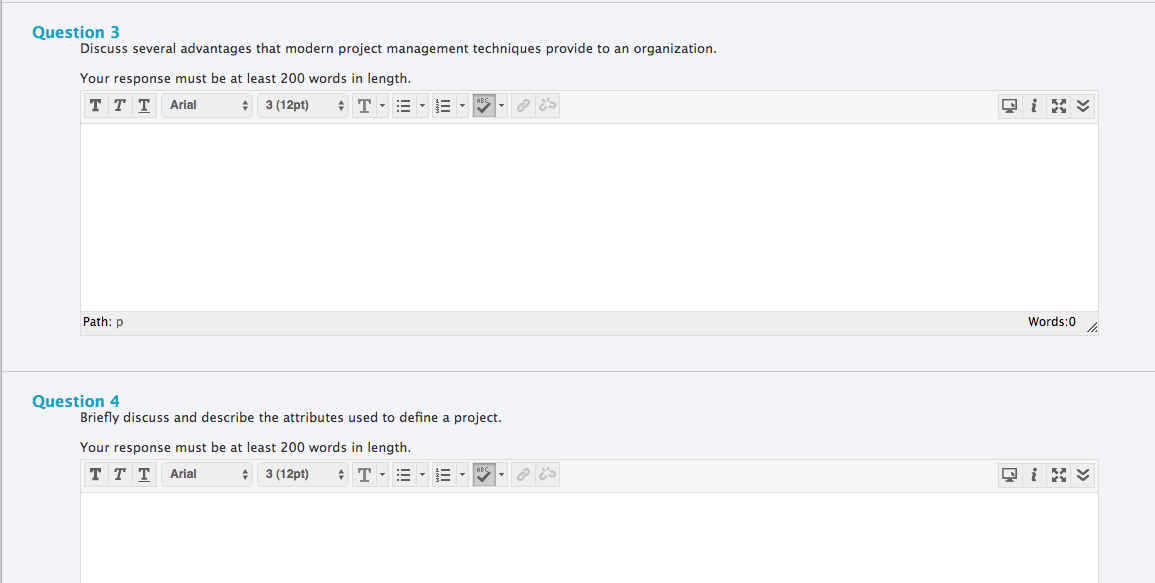This screenshot has height=583, width=1155.
Task: Enter fullscreen mode for Question 4 editor
Action: click(1058, 474)
